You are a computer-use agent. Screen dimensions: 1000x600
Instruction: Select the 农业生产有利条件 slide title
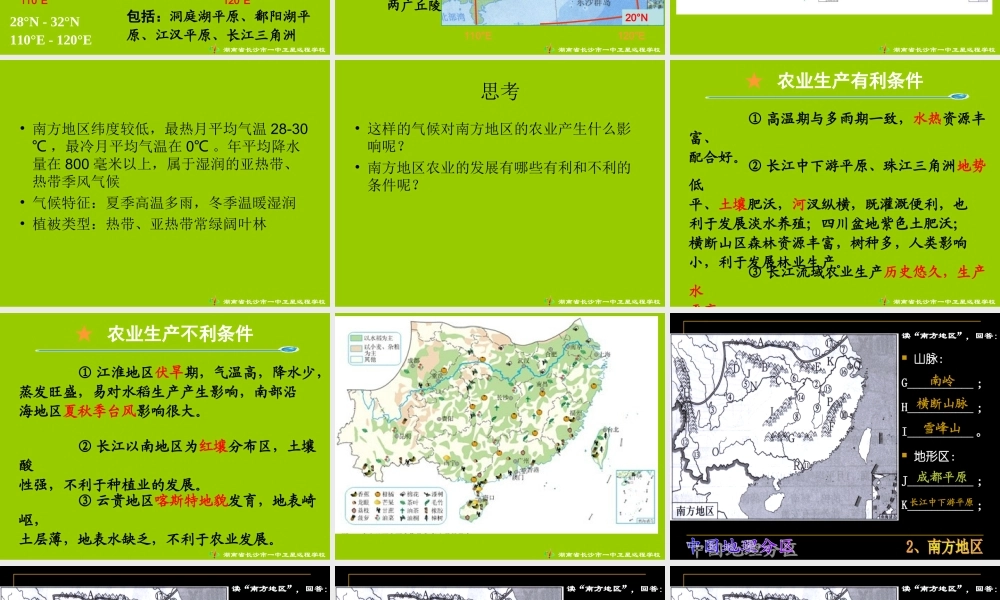point(849,81)
